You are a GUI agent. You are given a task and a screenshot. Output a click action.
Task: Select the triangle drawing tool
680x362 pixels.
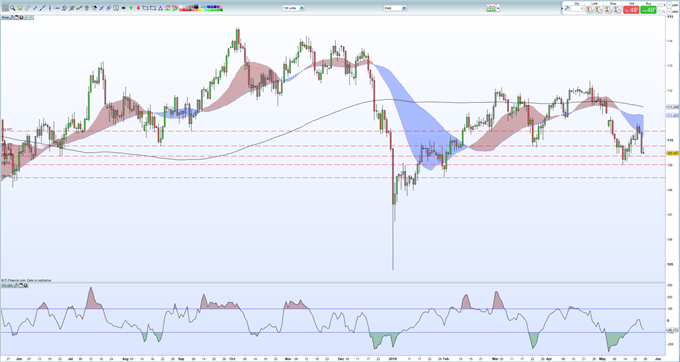click(x=160, y=8)
